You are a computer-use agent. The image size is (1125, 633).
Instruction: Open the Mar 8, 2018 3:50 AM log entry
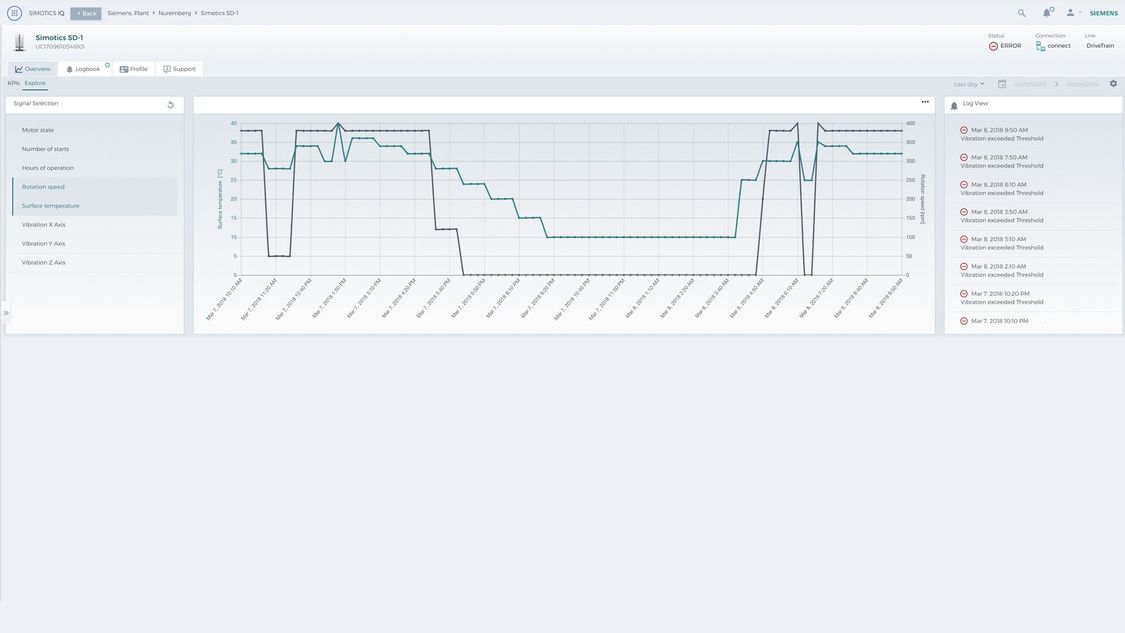(x=1033, y=216)
